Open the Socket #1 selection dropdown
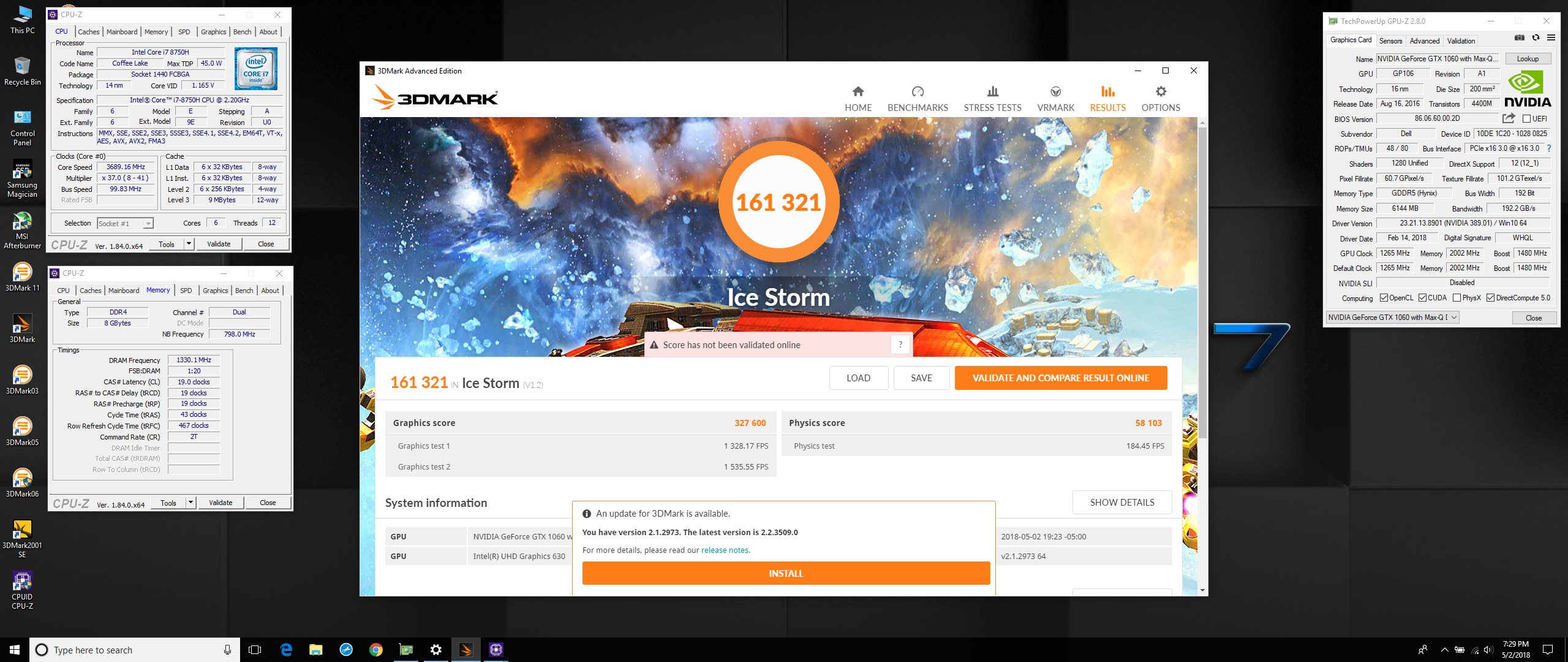The image size is (1568, 662). (x=126, y=223)
